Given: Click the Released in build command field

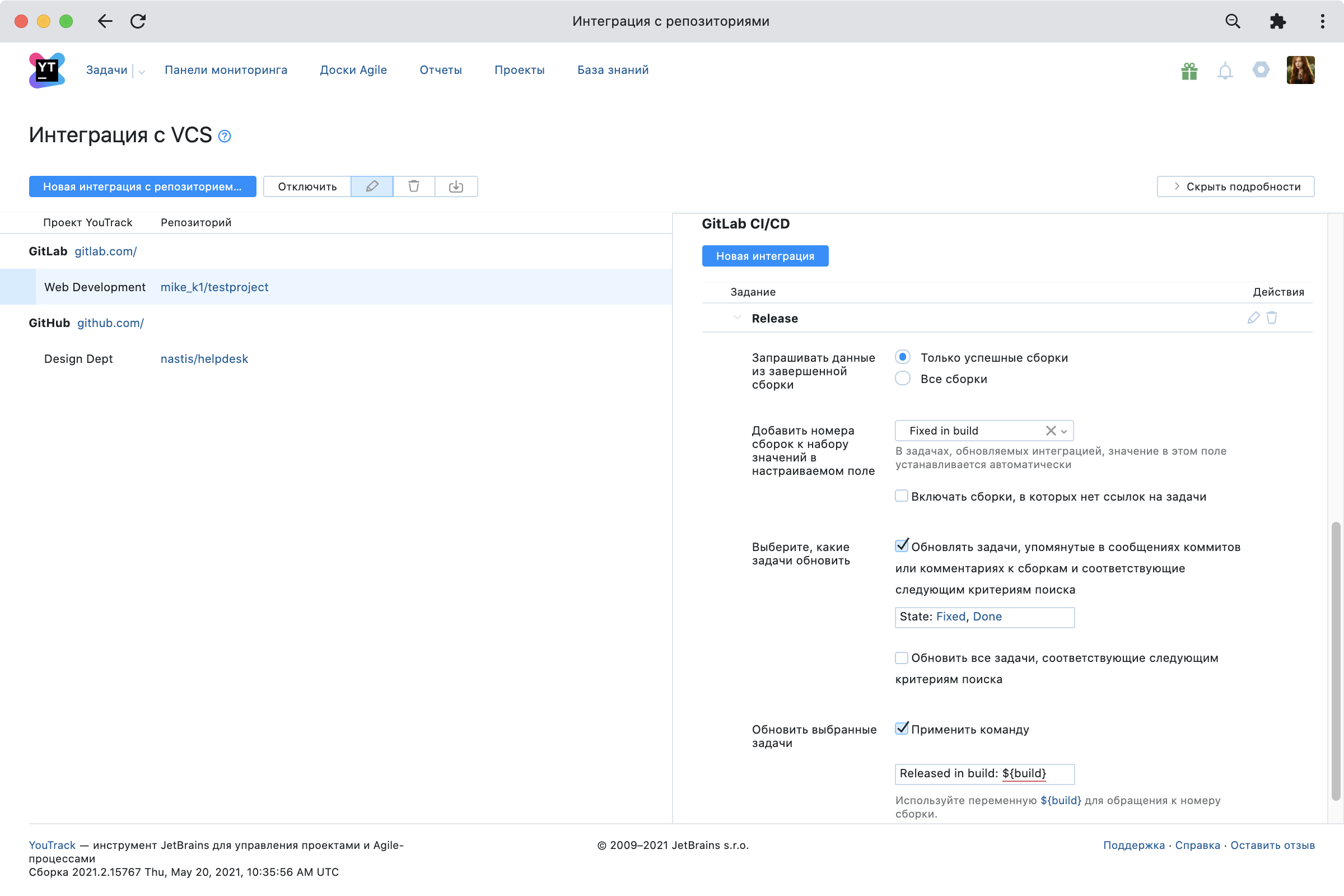Looking at the screenshot, I should [x=984, y=774].
